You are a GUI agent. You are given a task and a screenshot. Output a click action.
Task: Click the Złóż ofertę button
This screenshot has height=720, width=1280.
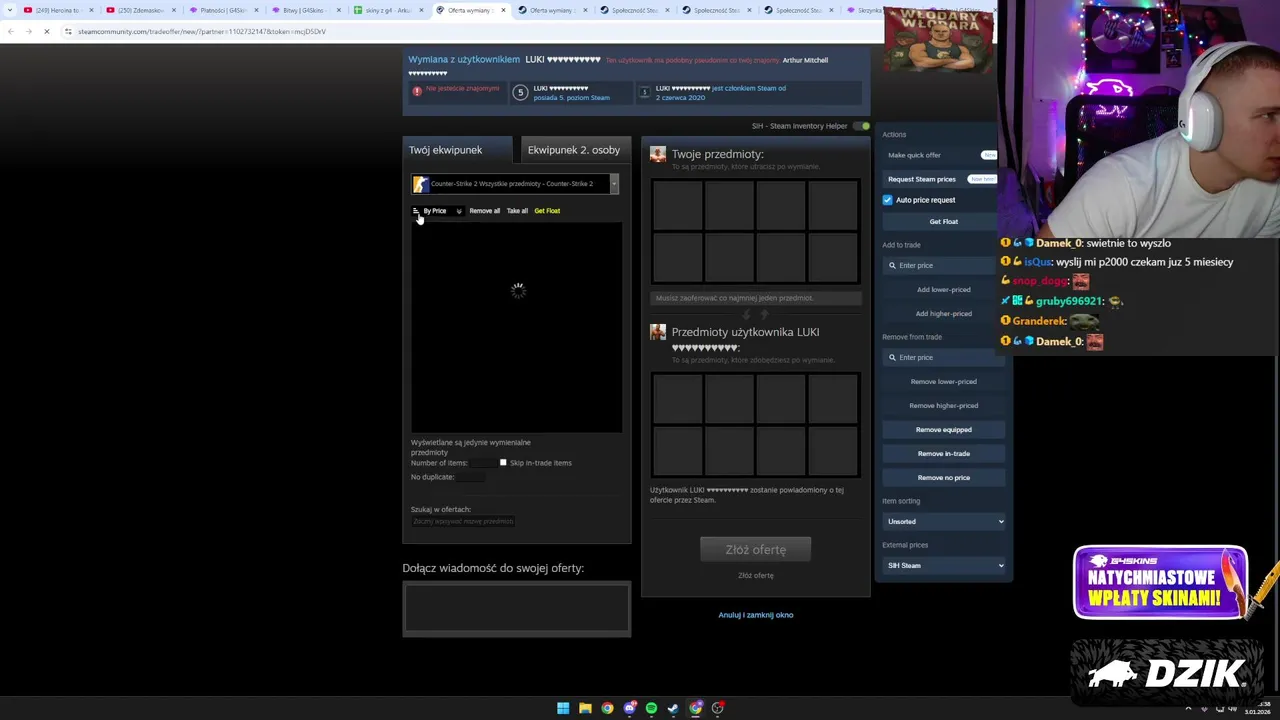pos(755,550)
